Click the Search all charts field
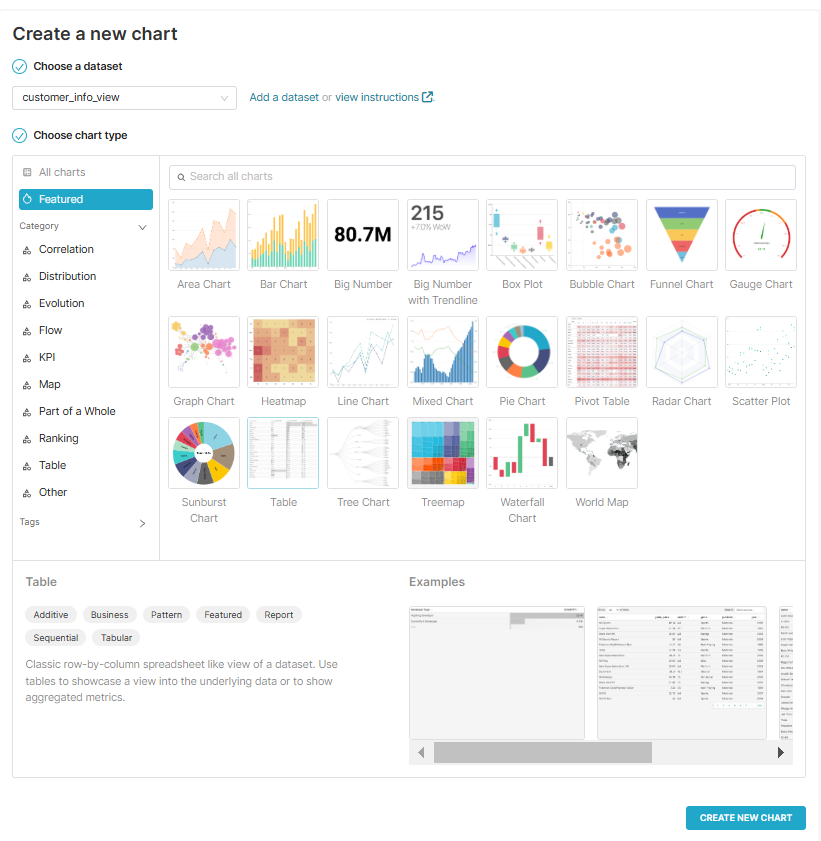821x841 pixels. point(482,176)
